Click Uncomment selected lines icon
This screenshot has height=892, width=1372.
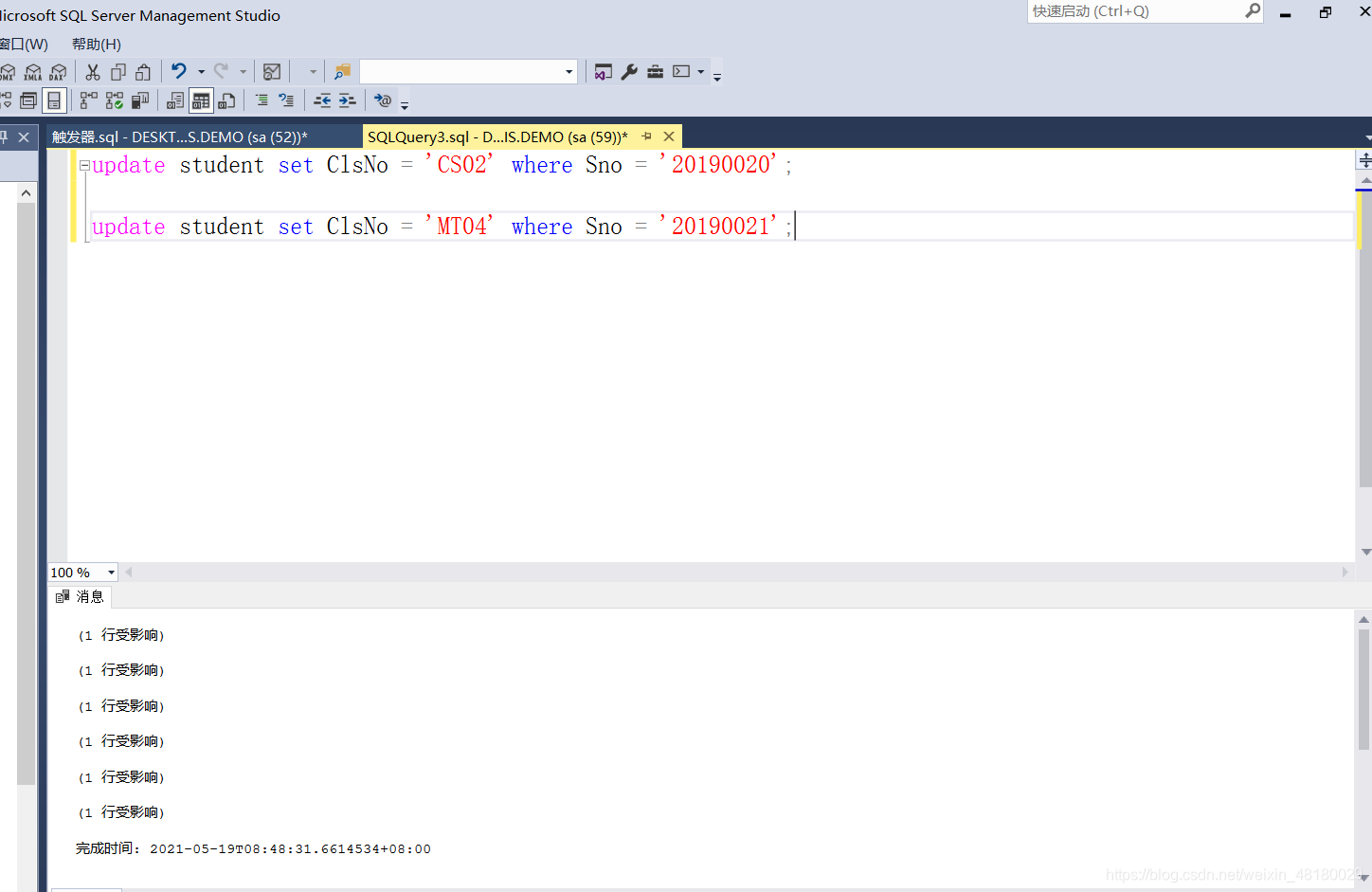click(286, 100)
